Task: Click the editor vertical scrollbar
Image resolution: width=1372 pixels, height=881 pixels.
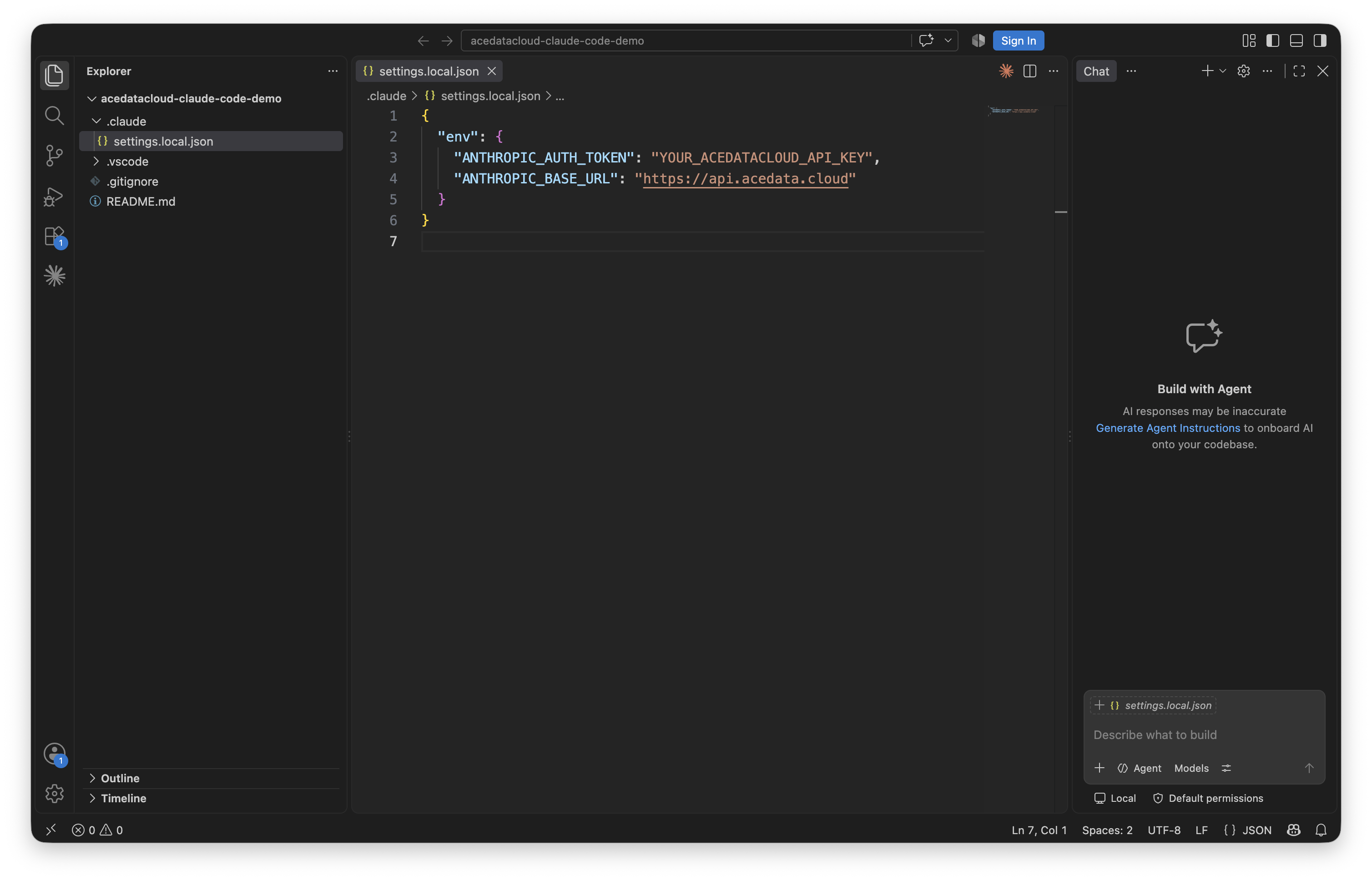Action: [x=1061, y=458]
